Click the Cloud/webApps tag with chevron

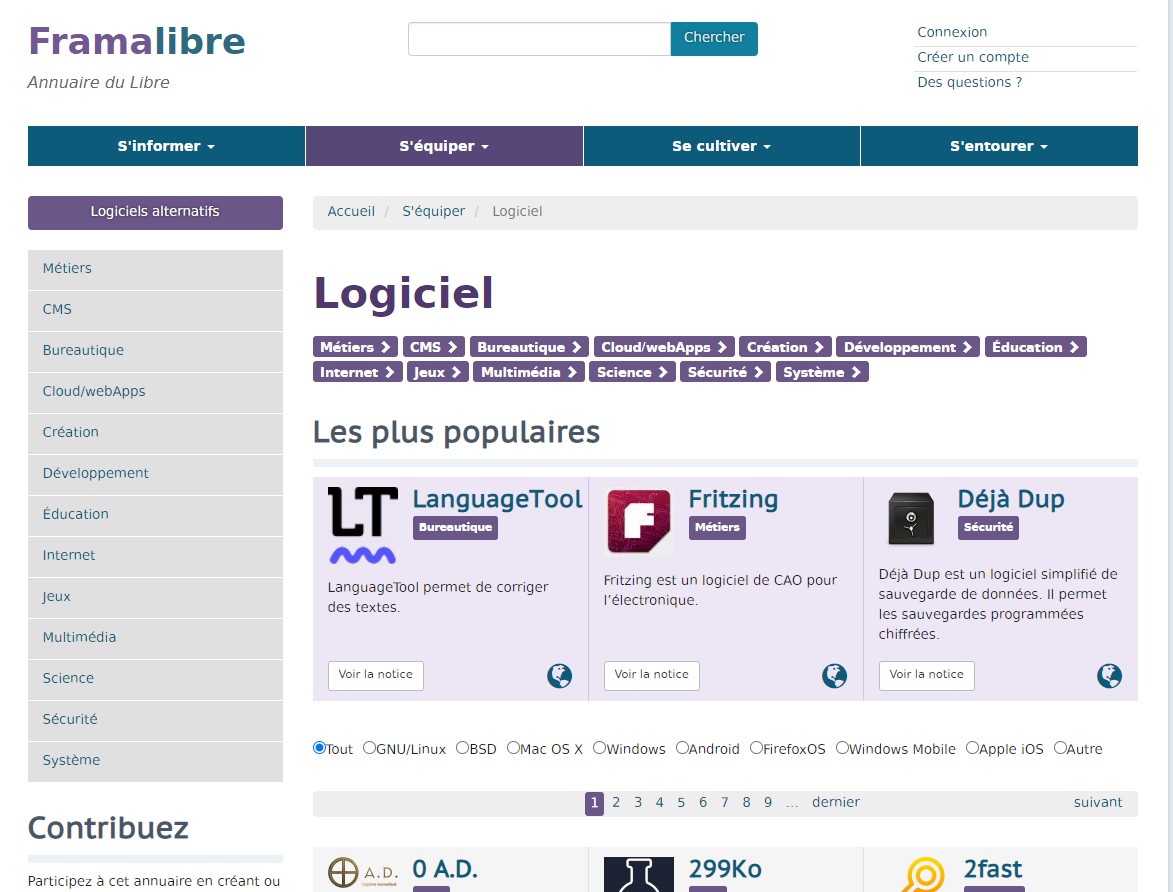[664, 347]
